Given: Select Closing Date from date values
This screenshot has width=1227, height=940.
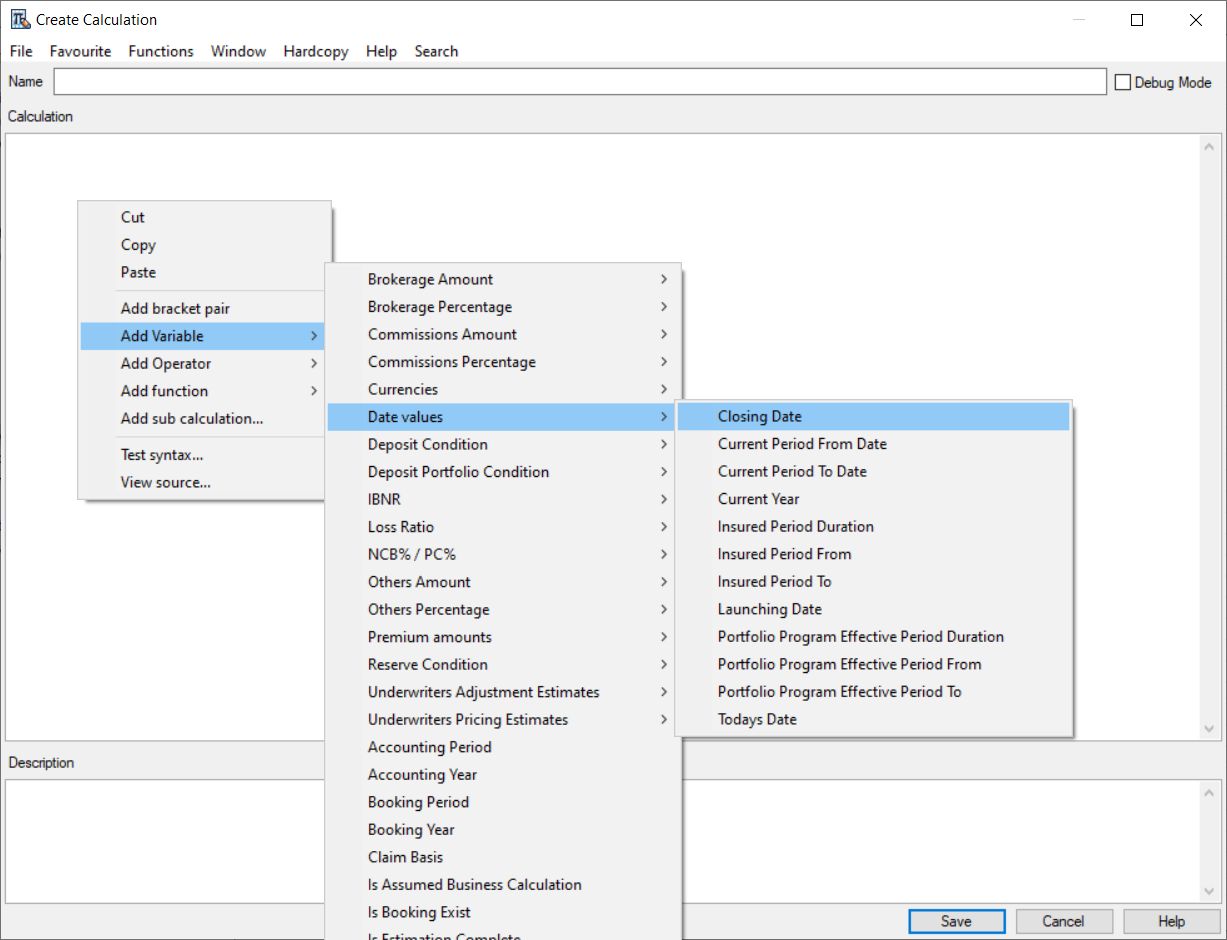Looking at the screenshot, I should pos(760,417).
